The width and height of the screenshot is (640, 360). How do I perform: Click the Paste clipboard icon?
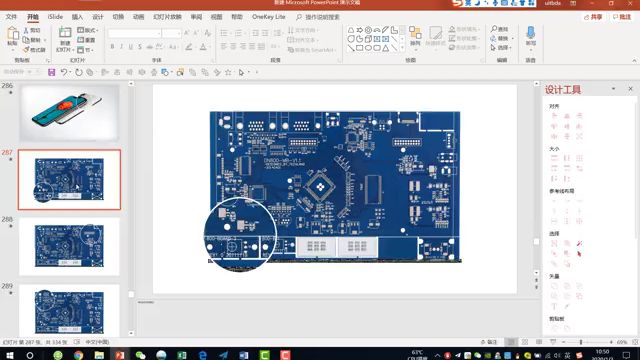coord(12,36)
